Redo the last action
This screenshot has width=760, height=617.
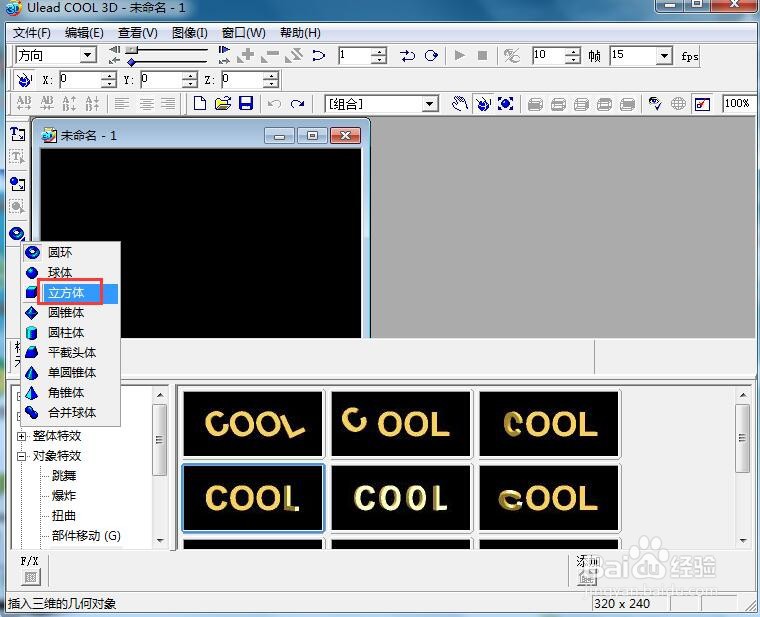[297, 104]
